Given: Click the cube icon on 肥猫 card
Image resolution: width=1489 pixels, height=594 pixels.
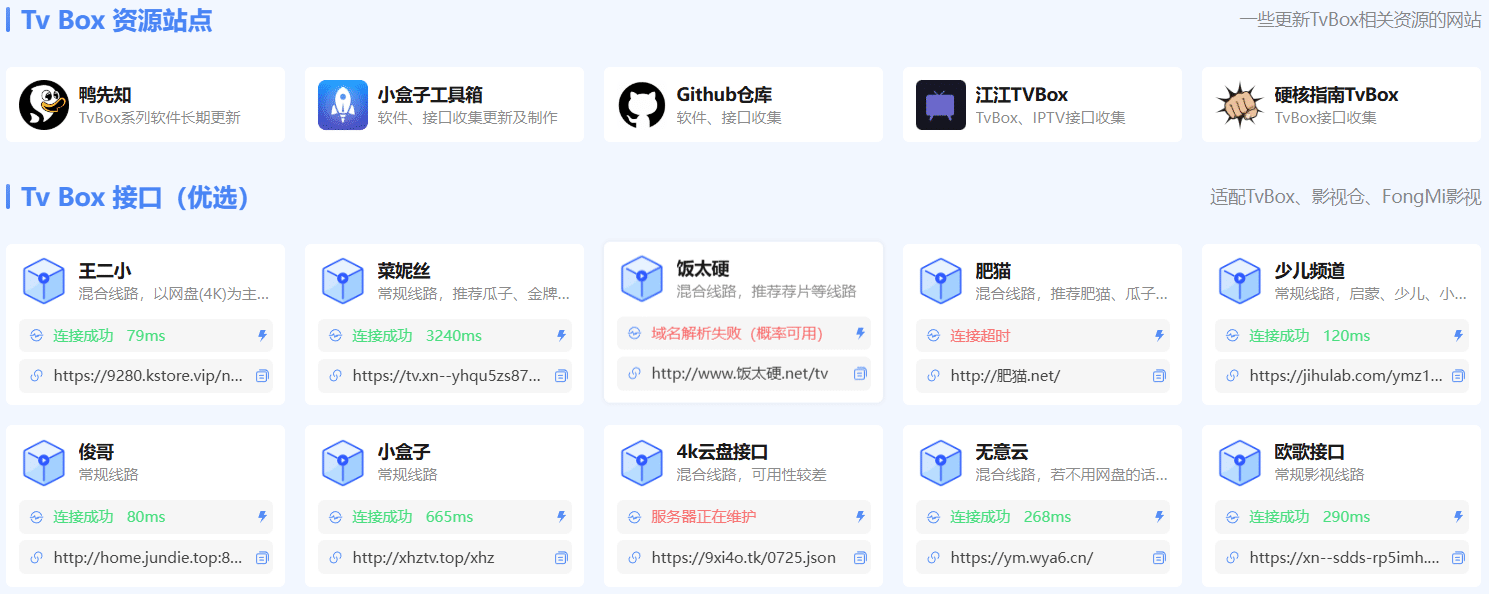Looking at the screenshot, I should (941, 281).
